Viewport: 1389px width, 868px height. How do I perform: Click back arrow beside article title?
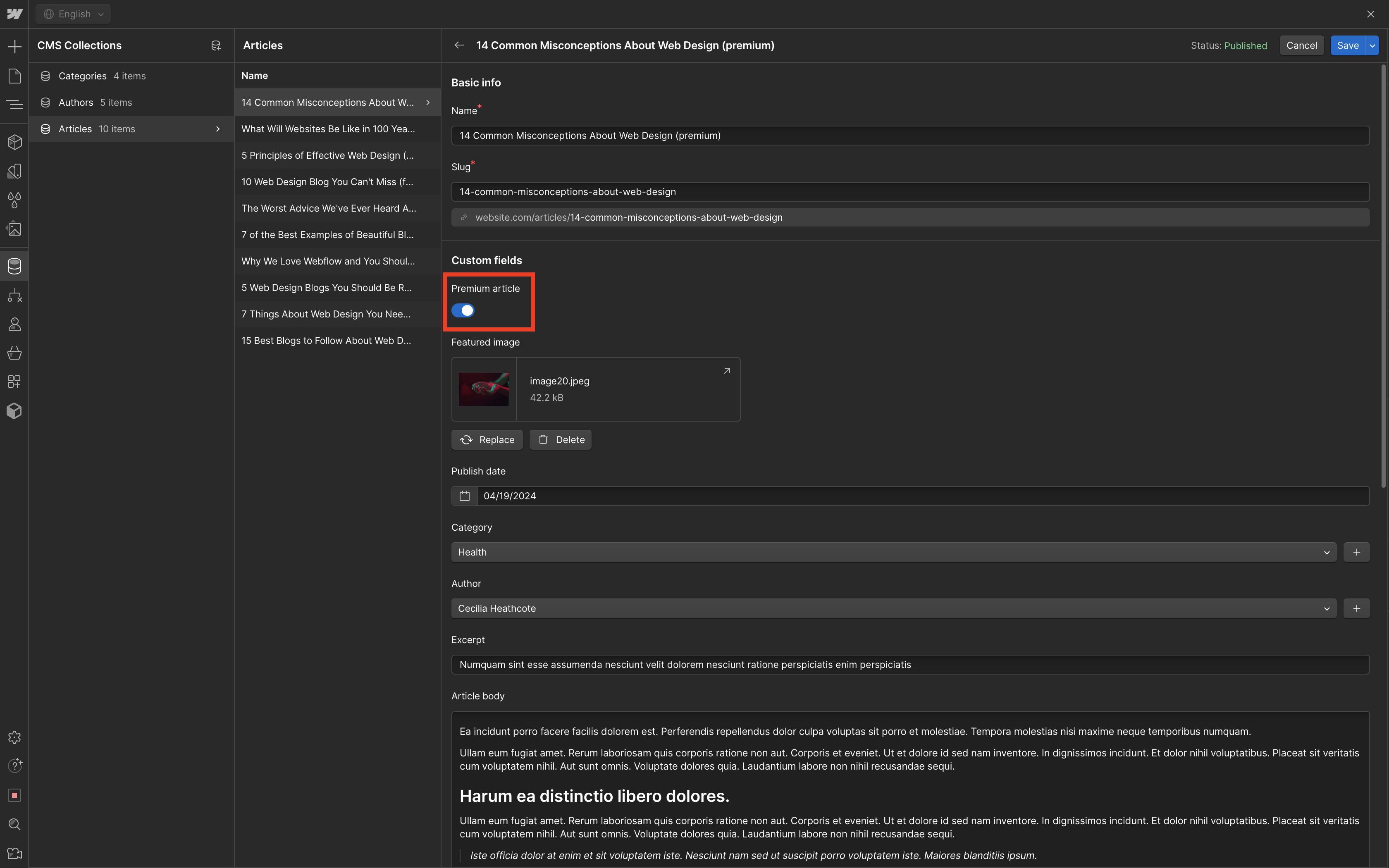coord(458,45)
